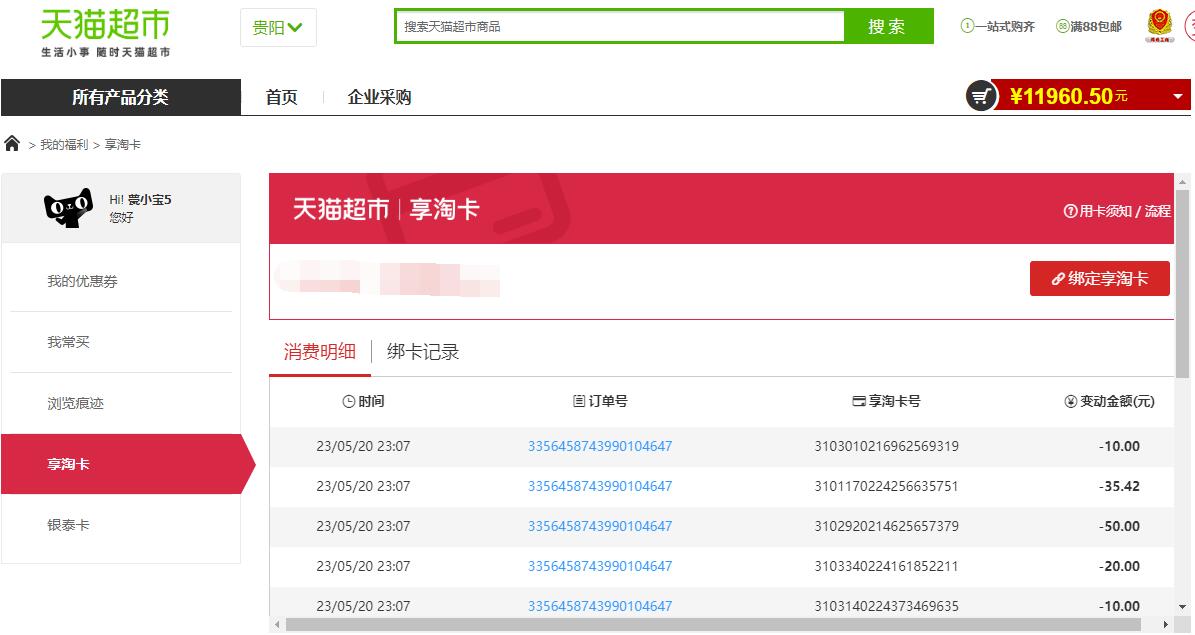Open 一站式购齐 link

point(998,27)
